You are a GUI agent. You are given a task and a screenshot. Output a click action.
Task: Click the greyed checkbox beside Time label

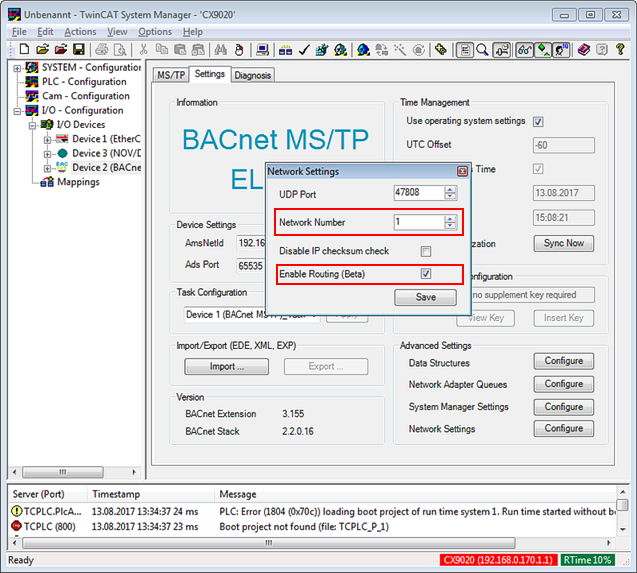[x=538, y=169]
